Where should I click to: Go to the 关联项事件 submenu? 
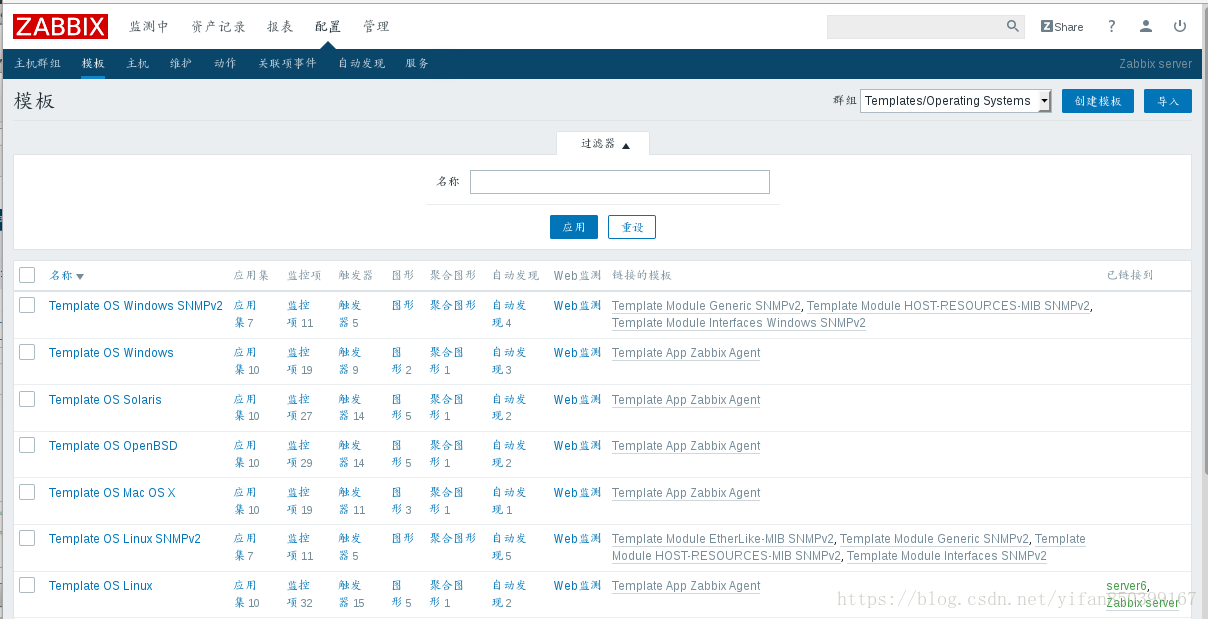pos(287,63)
